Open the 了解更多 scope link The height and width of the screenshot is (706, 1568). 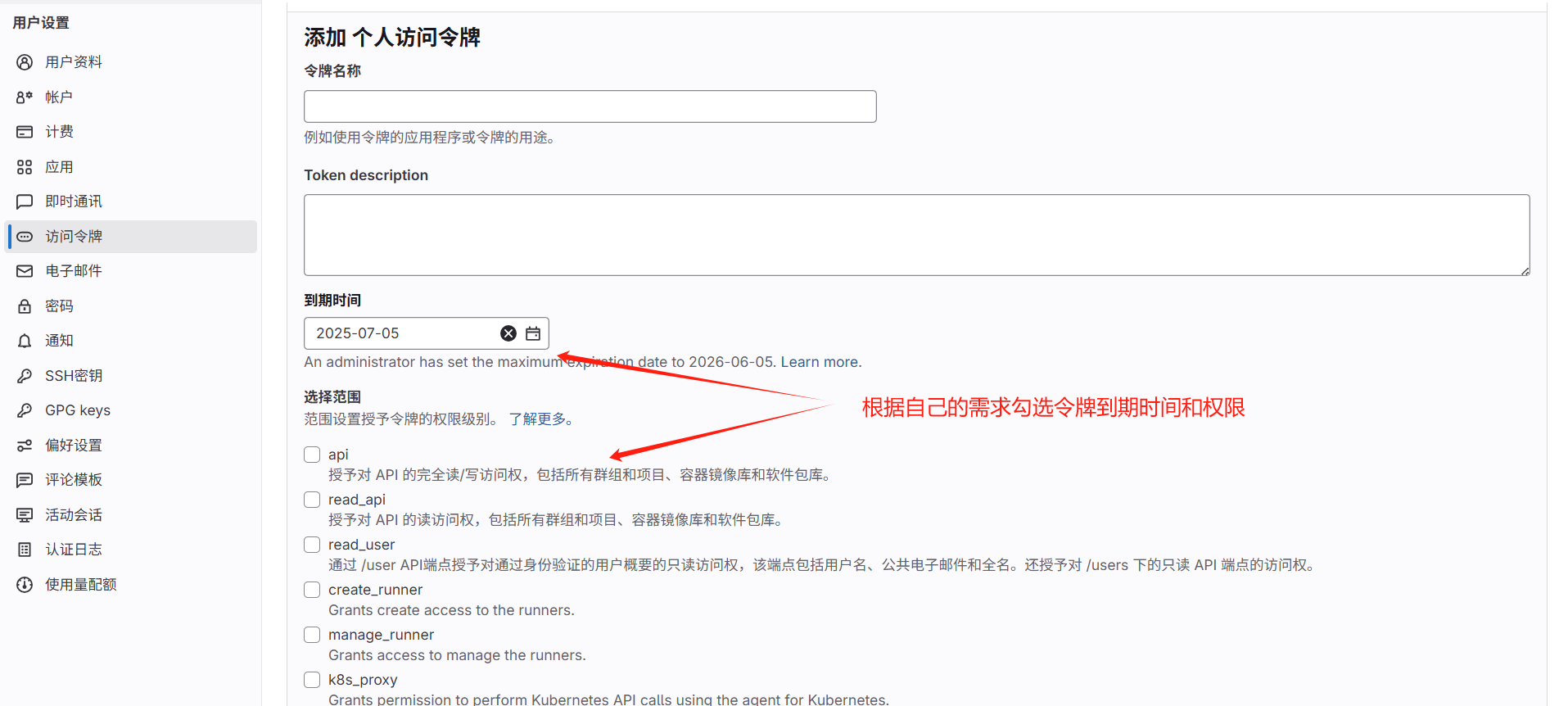[x=537, y=419]
